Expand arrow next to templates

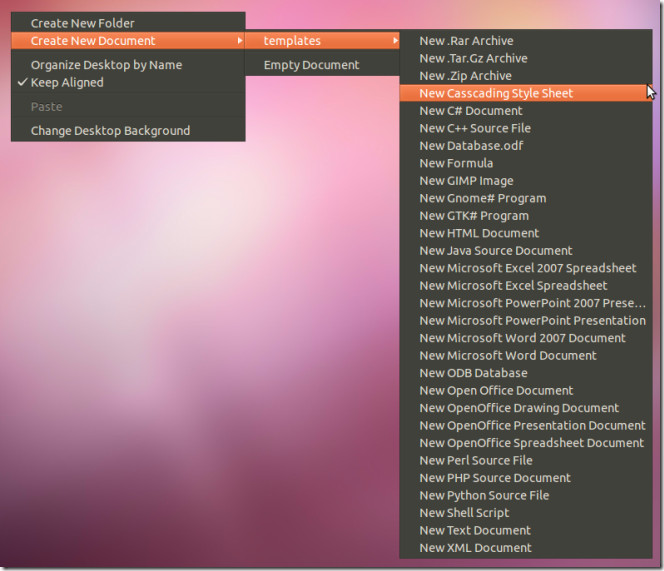395,41
